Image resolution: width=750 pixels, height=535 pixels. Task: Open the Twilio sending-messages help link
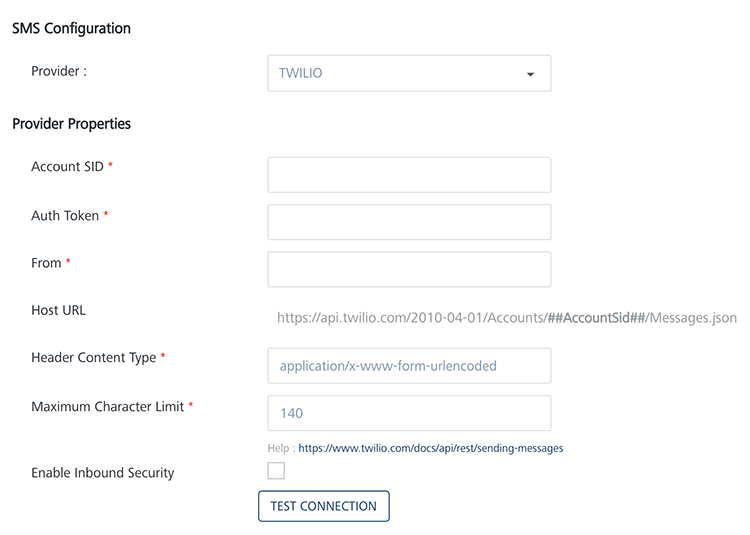pos(430,449)
